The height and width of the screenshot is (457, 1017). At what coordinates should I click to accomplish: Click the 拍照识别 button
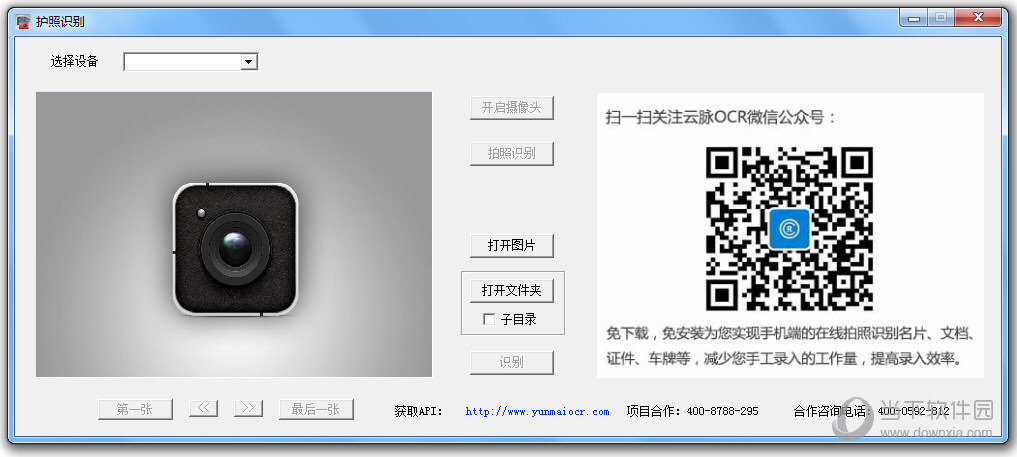[x=511, y=154]
